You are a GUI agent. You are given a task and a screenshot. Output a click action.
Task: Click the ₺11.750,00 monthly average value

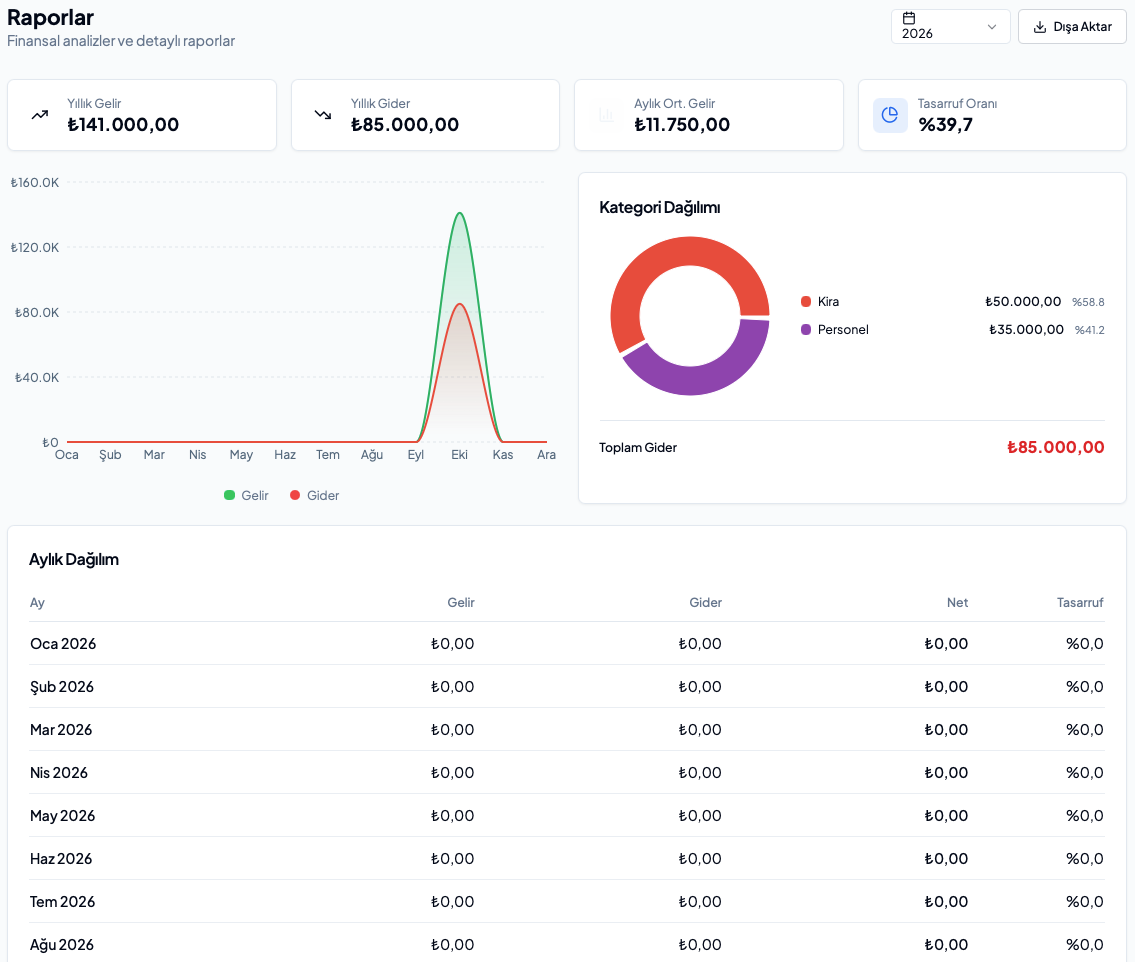point(682,125)
